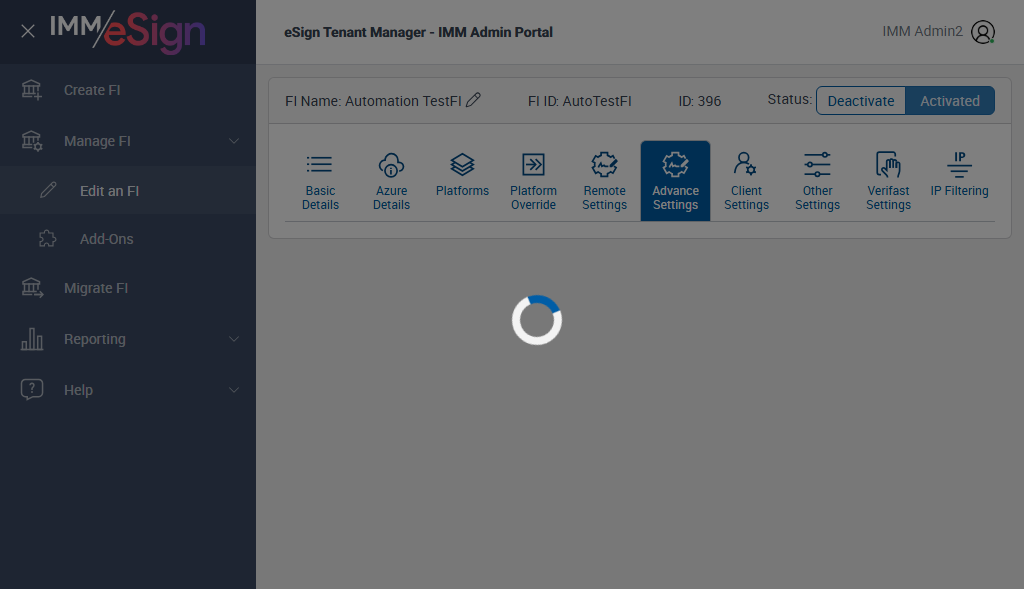1024x589 pixels.
Task: Click the IMM Admin2 username text
Action: (922, 31)
